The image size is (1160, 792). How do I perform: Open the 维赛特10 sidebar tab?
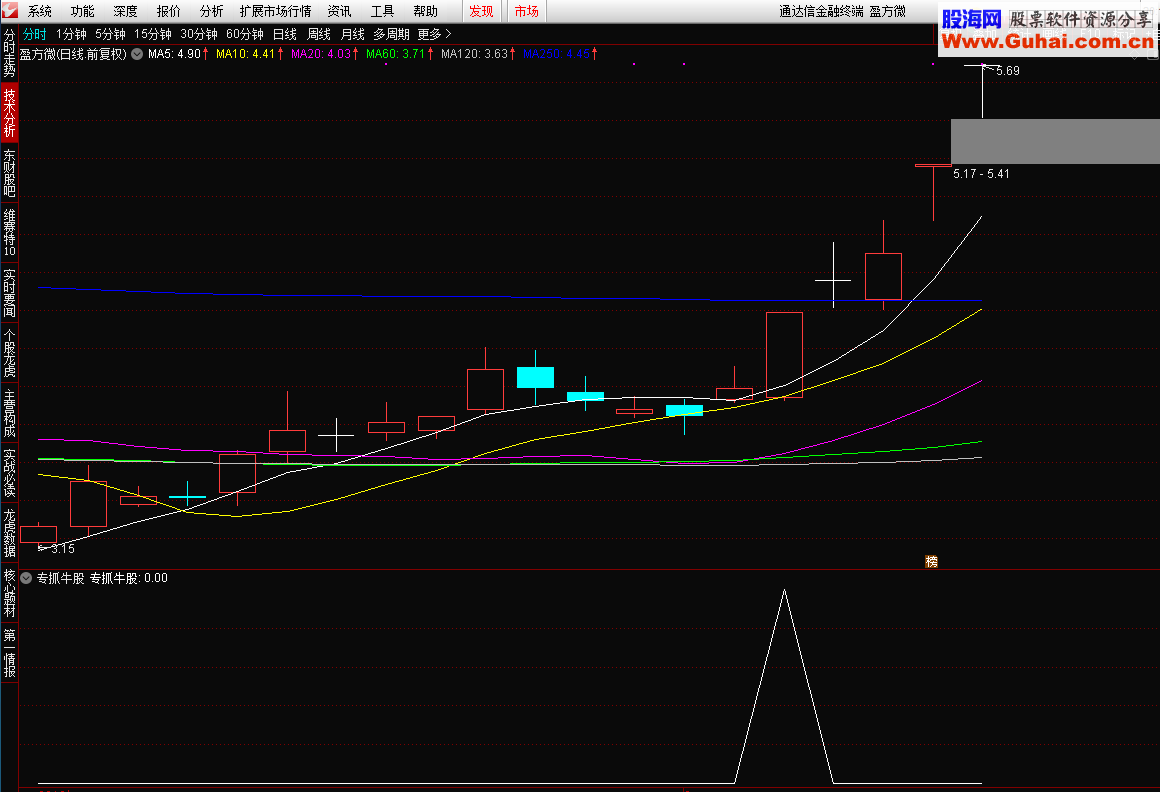10,232
